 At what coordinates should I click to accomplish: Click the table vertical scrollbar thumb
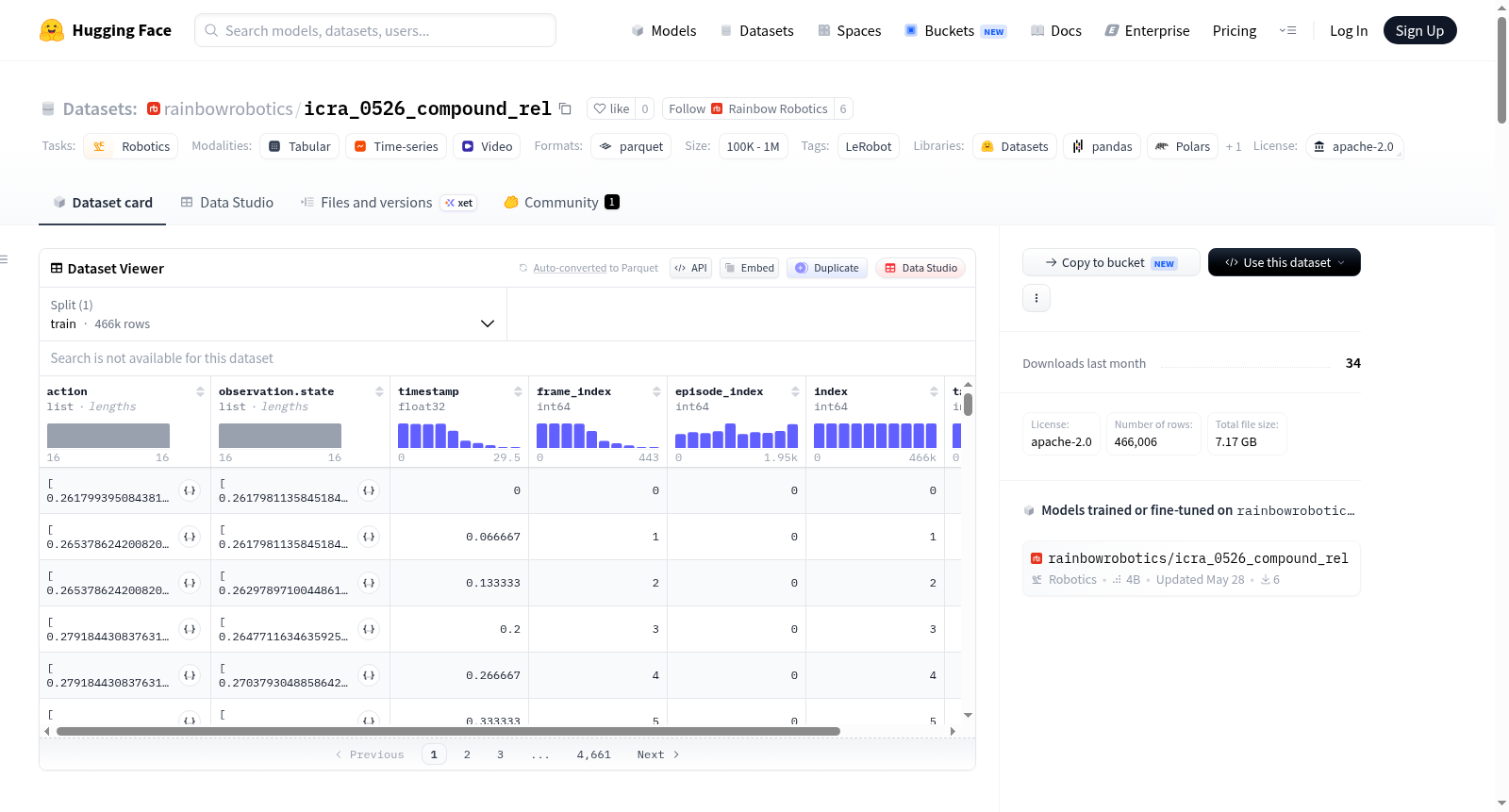pos(969,405)
